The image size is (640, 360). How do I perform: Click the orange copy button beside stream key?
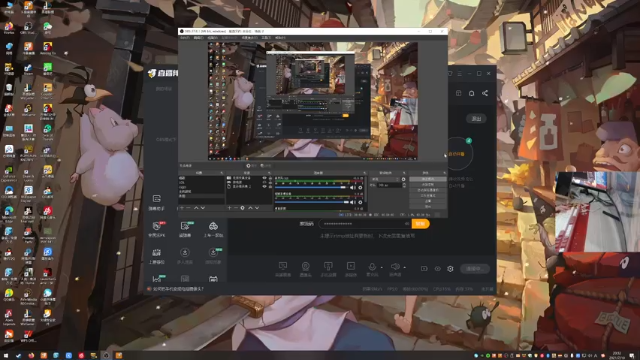point(420,224)
